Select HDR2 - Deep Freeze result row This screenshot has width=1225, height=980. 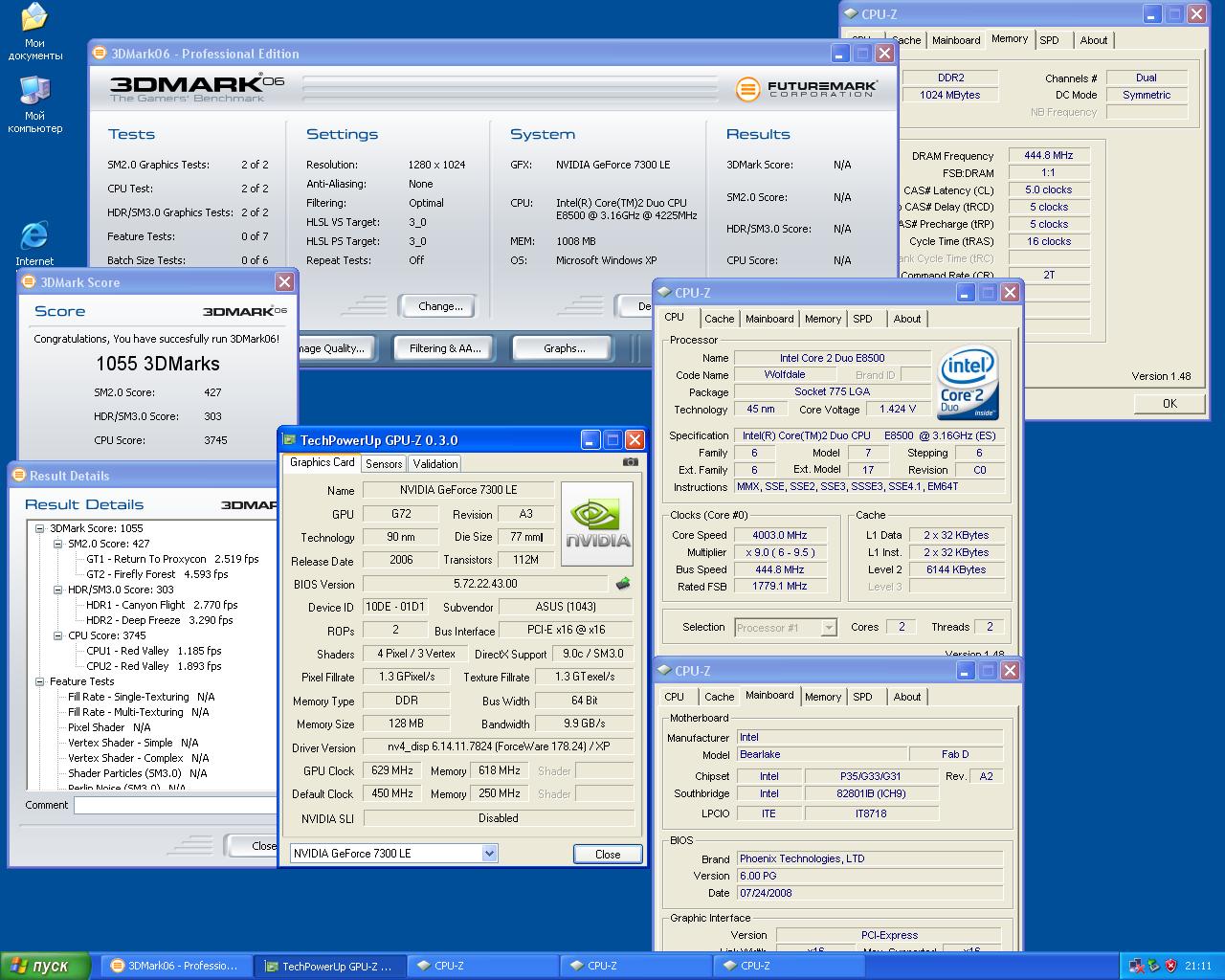click(x=160, y=620)
